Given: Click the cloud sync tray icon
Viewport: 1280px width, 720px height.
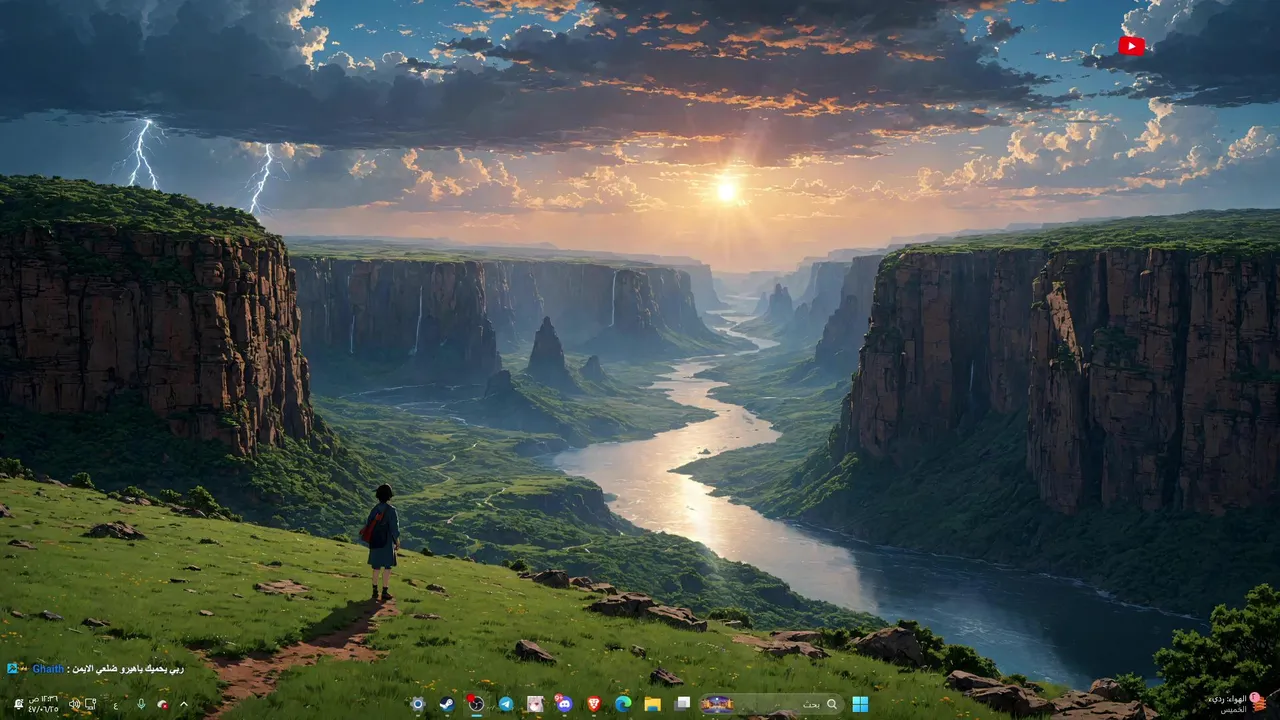Looking at the screenshot, I should 162,705.
